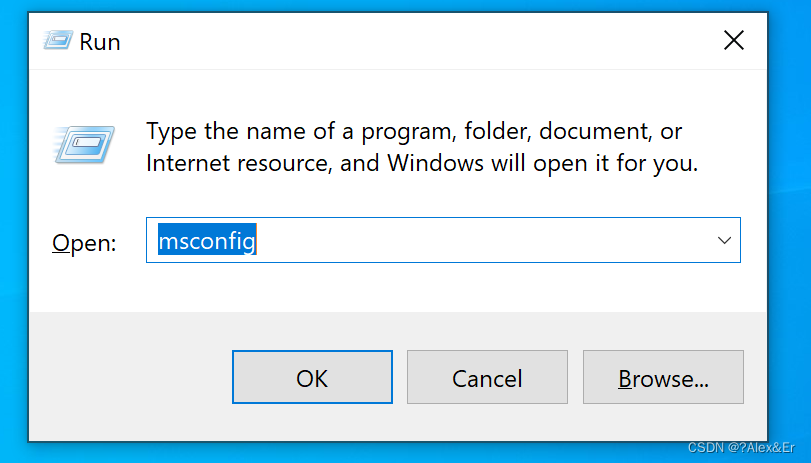This screenshot has height=463, width=811.
Task: Click the "Run" title text
Action: [100, 42]
